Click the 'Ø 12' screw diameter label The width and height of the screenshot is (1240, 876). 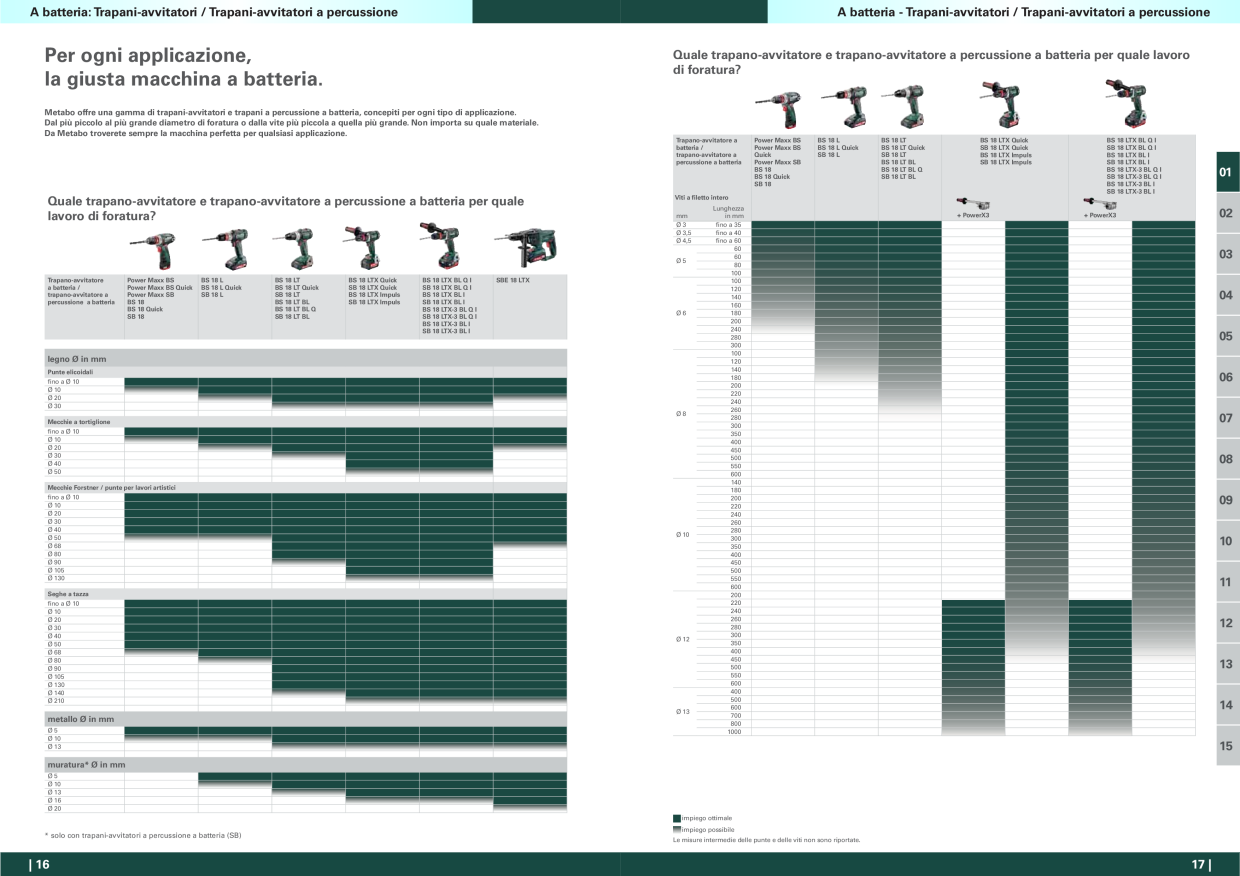point(684,638)
